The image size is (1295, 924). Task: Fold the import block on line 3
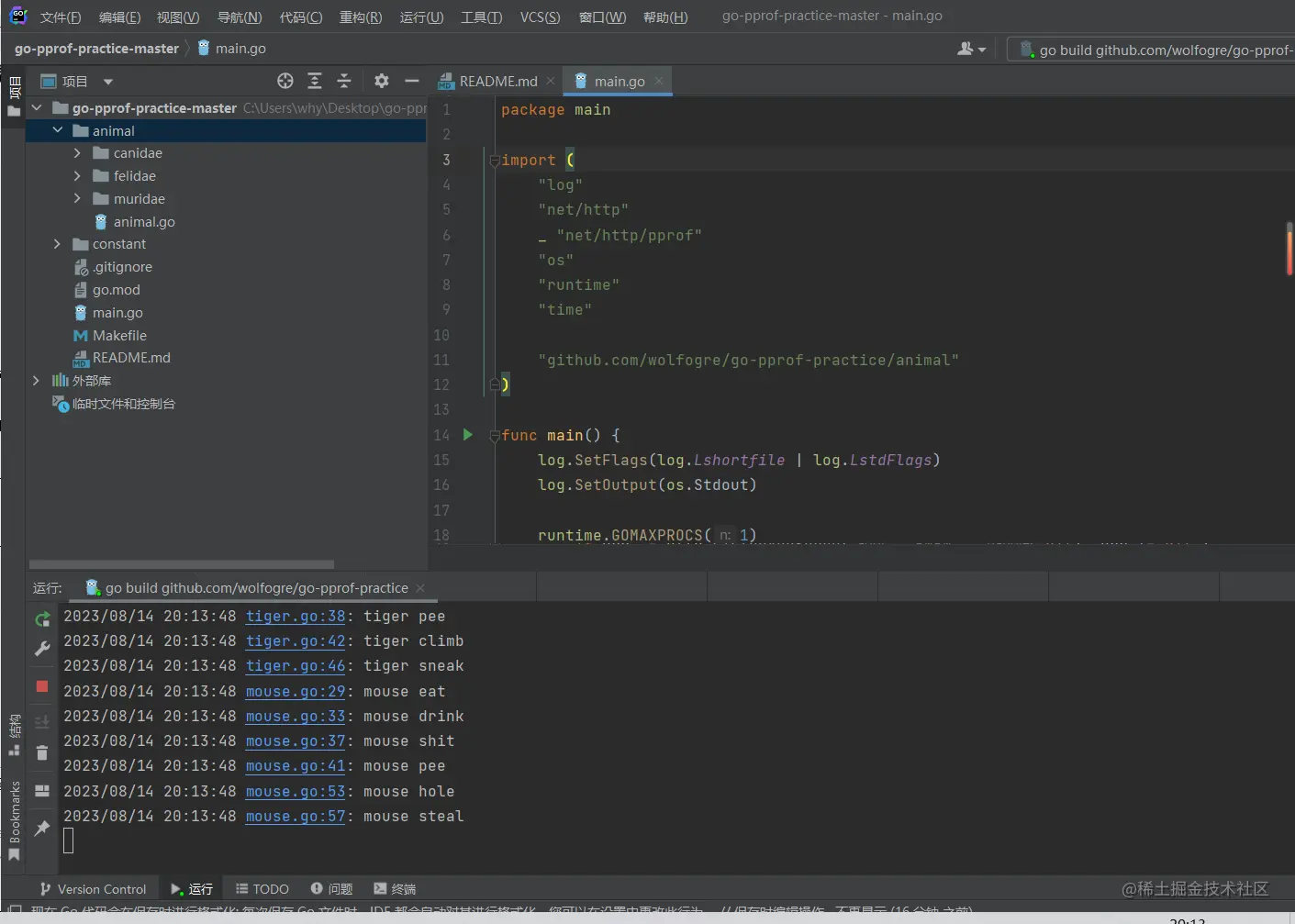pyautogui.click(x=495, y=161)
